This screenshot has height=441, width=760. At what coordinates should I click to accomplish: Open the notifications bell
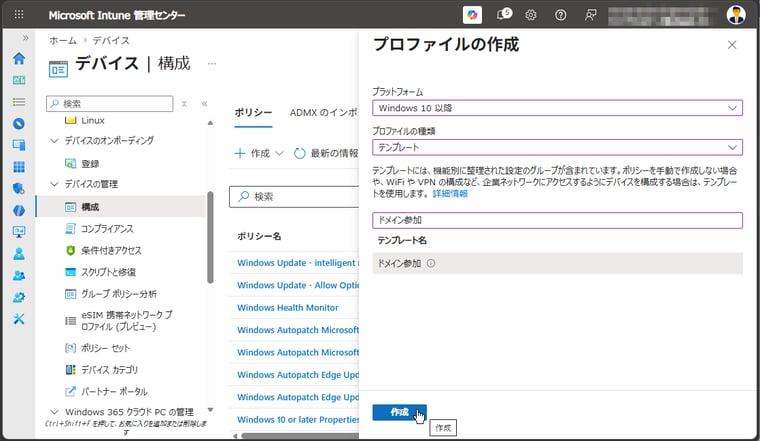(503, 15)
